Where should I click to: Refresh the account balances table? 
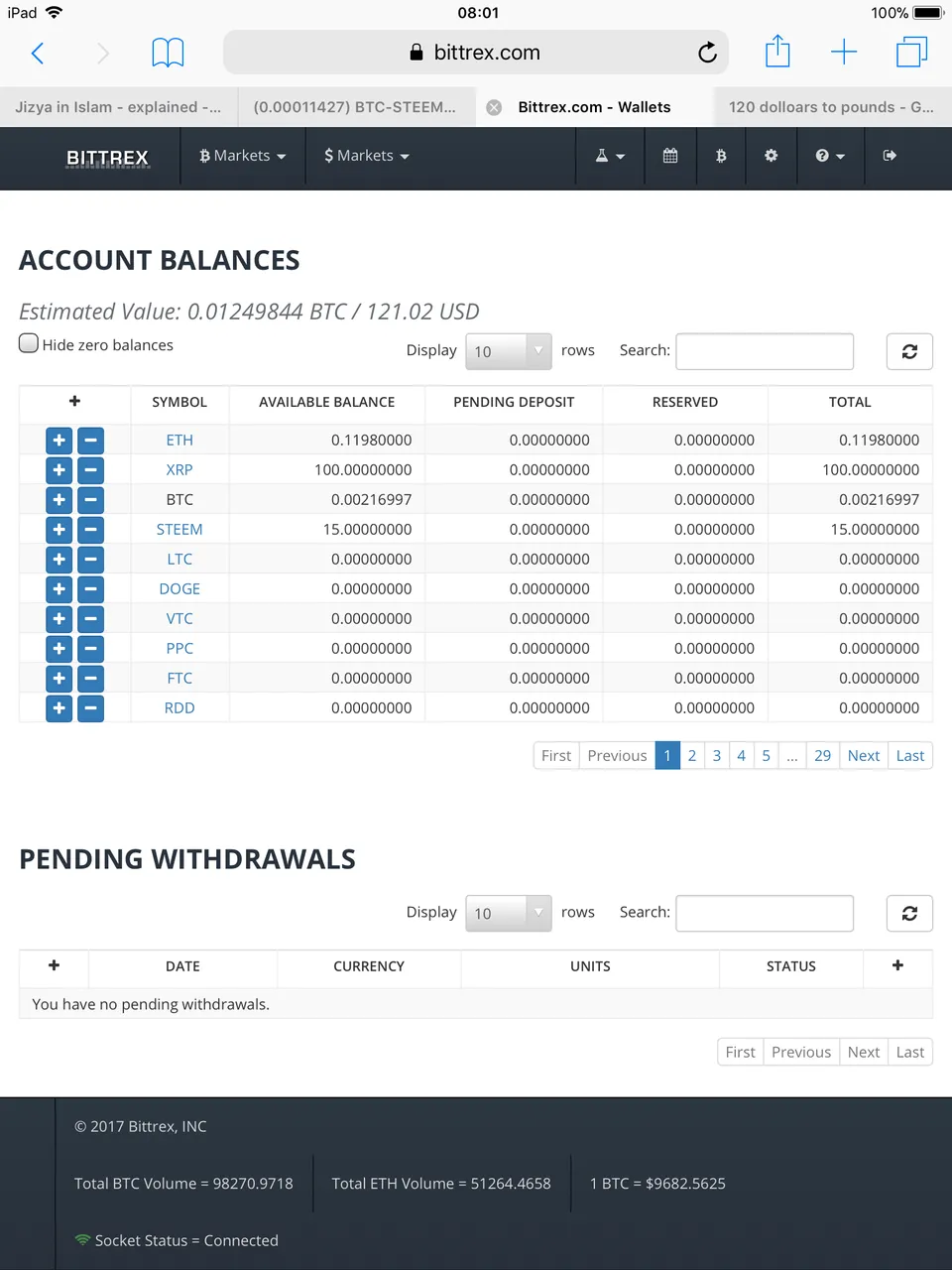pyautogui.click(x=909, y=351)
